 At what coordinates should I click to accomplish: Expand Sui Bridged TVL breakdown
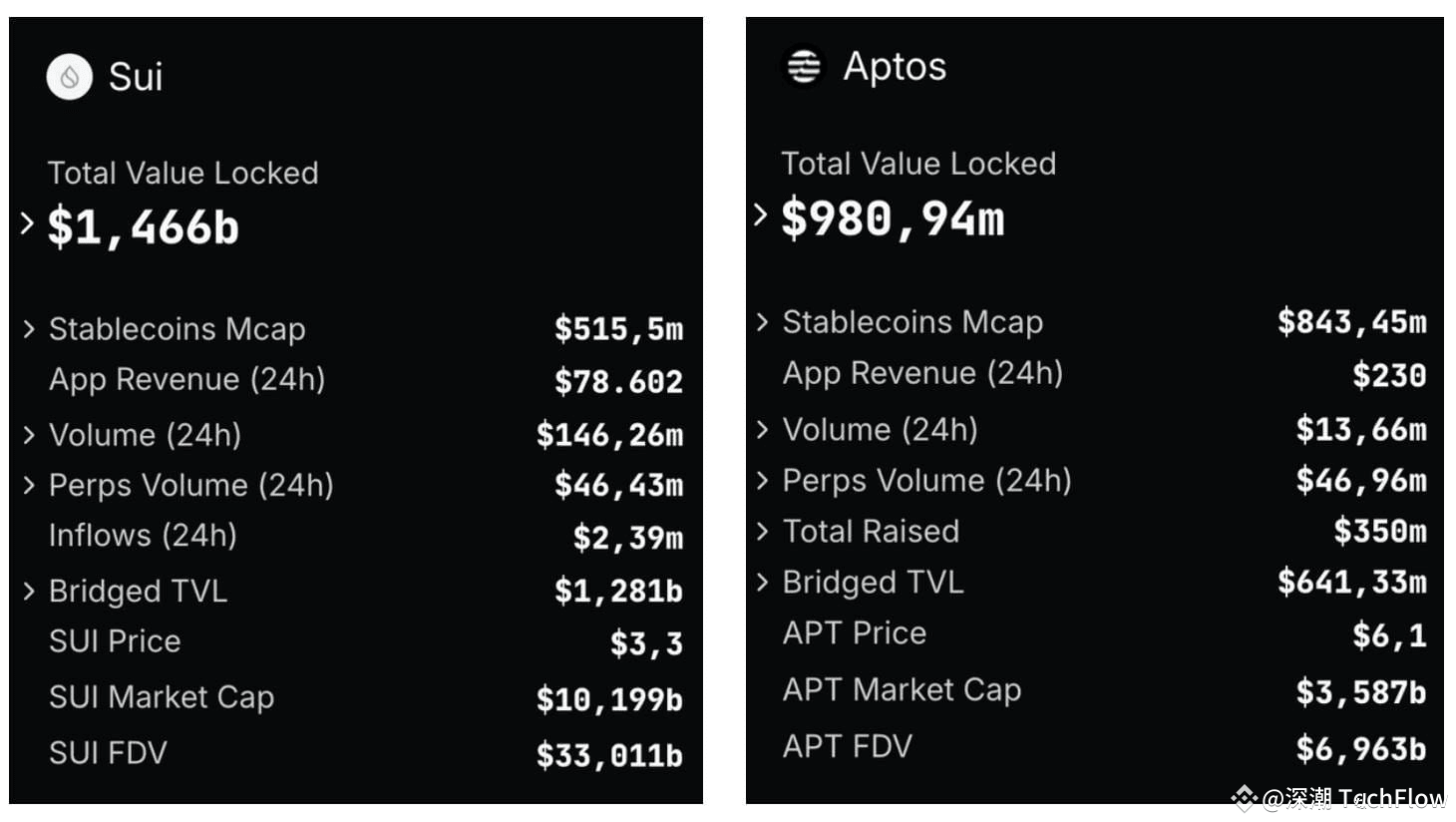[29, 591]
